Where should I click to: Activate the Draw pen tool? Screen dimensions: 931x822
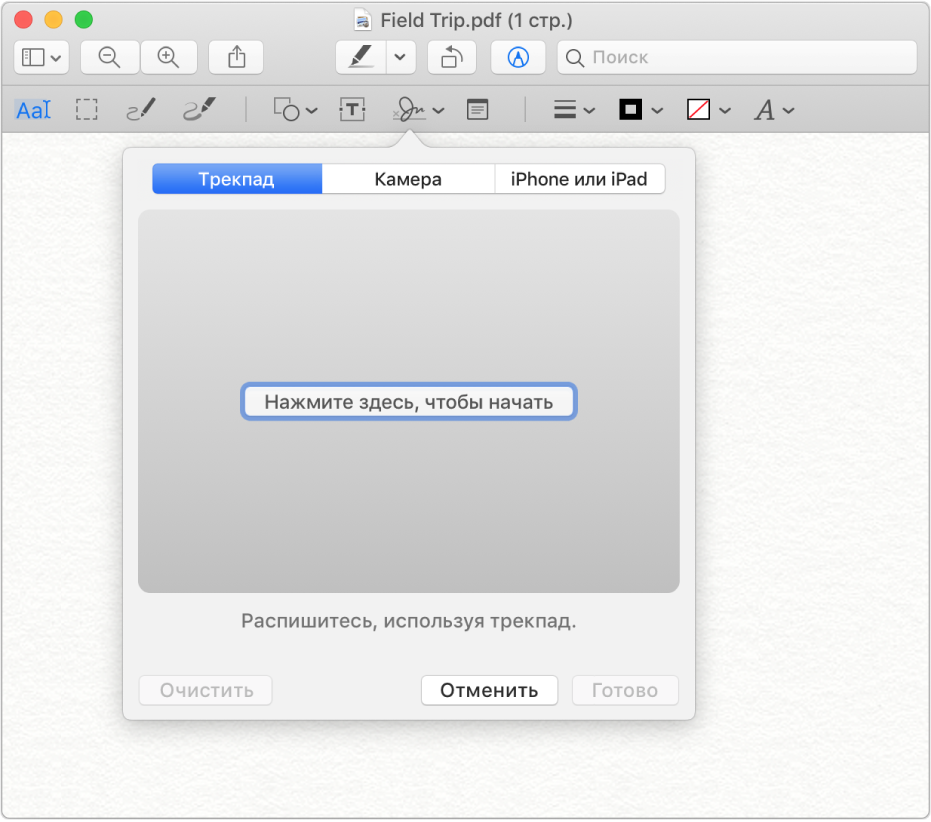200,110
